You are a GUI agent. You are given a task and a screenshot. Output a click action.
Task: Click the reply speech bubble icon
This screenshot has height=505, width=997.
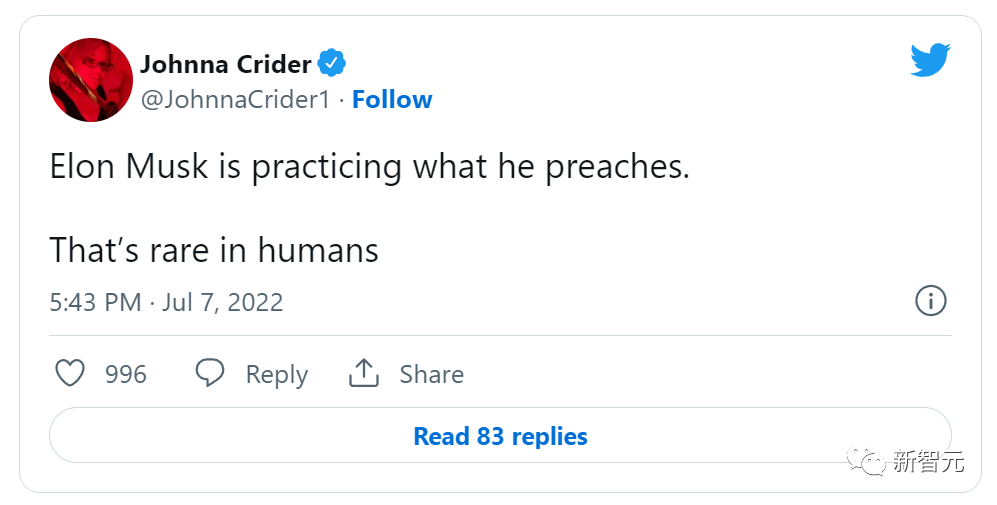point(209,374)
